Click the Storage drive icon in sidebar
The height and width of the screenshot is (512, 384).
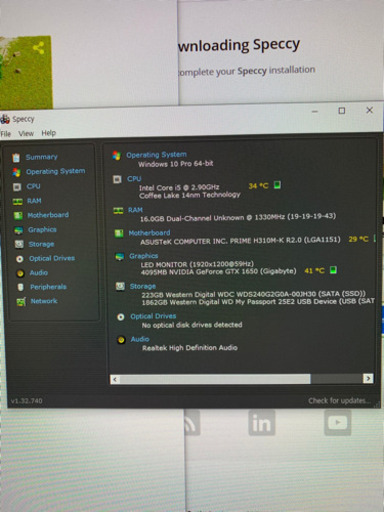coord(19,244)
